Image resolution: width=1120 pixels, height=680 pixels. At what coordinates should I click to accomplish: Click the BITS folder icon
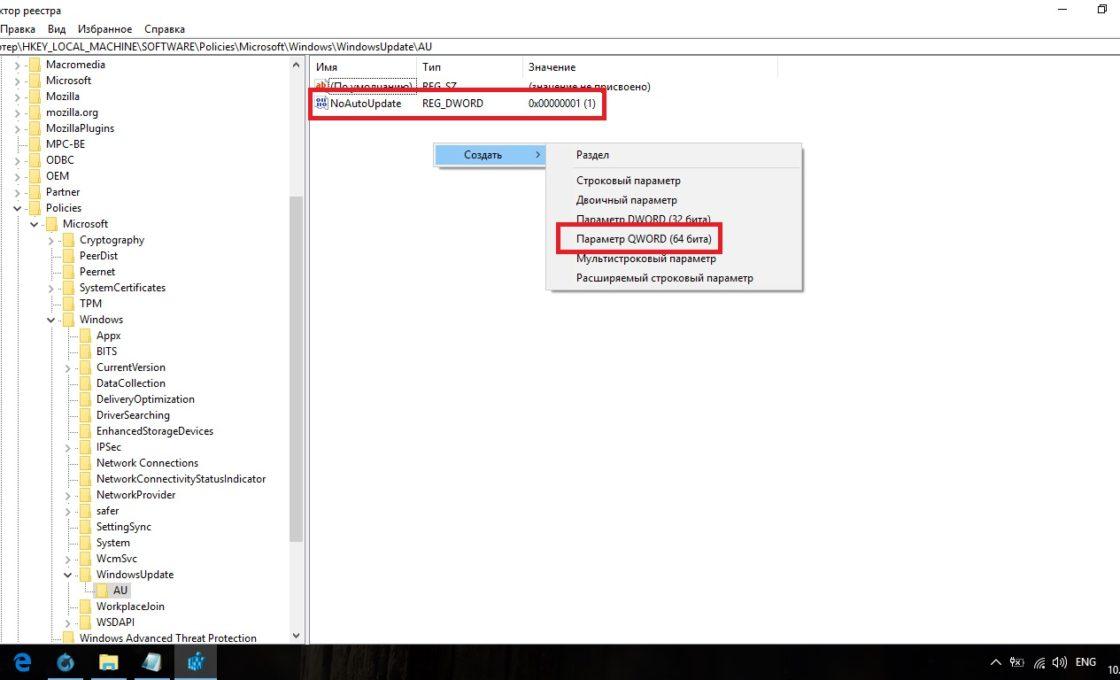[x=85, y=351]
